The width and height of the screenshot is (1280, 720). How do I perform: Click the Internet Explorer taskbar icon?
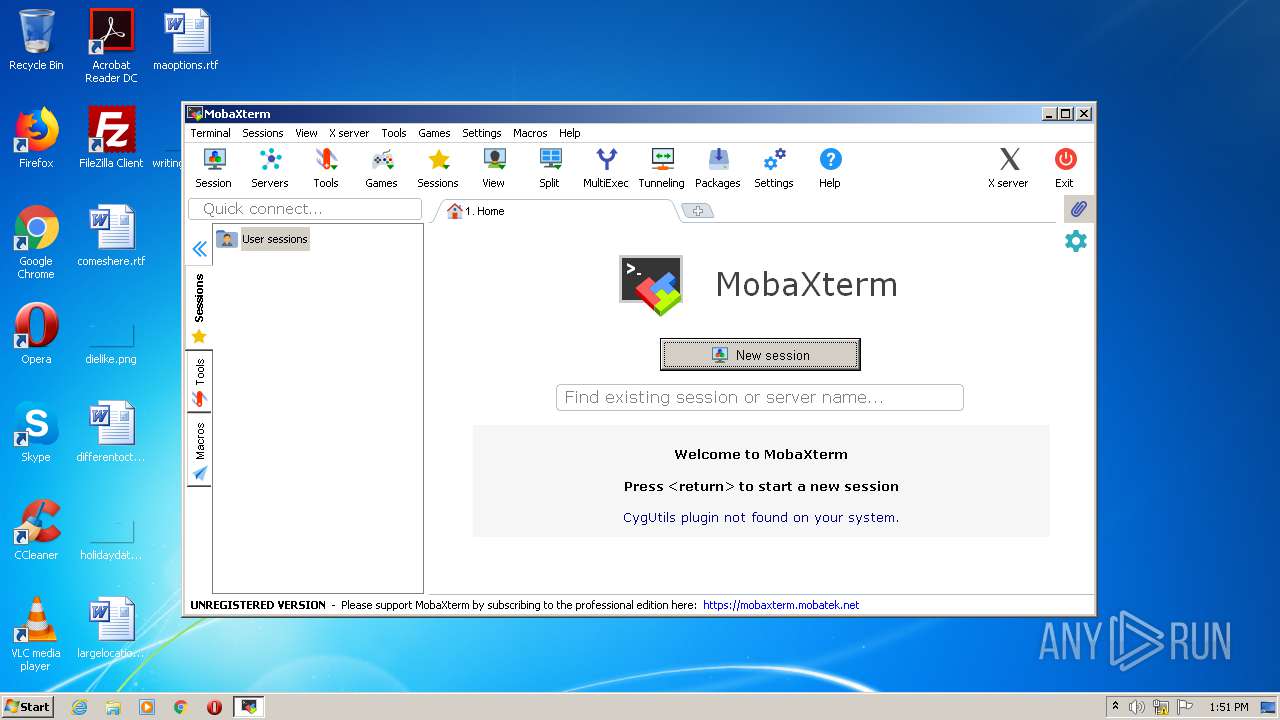pos(79,707)
